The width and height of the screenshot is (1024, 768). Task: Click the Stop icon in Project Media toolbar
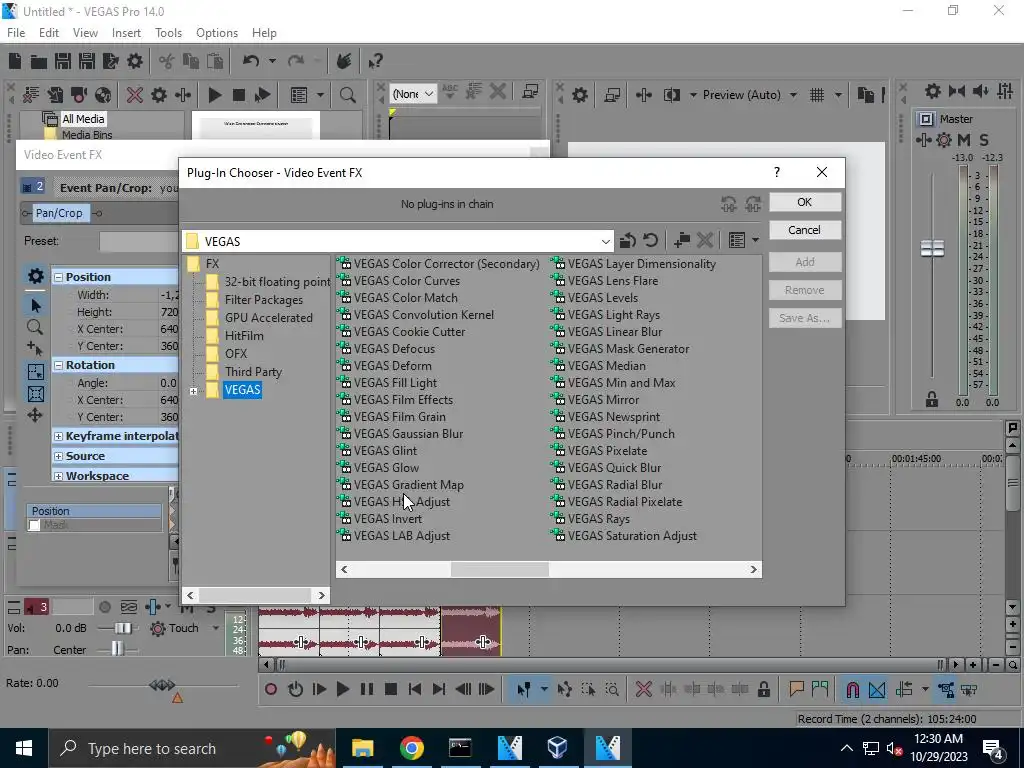[239, 95]
